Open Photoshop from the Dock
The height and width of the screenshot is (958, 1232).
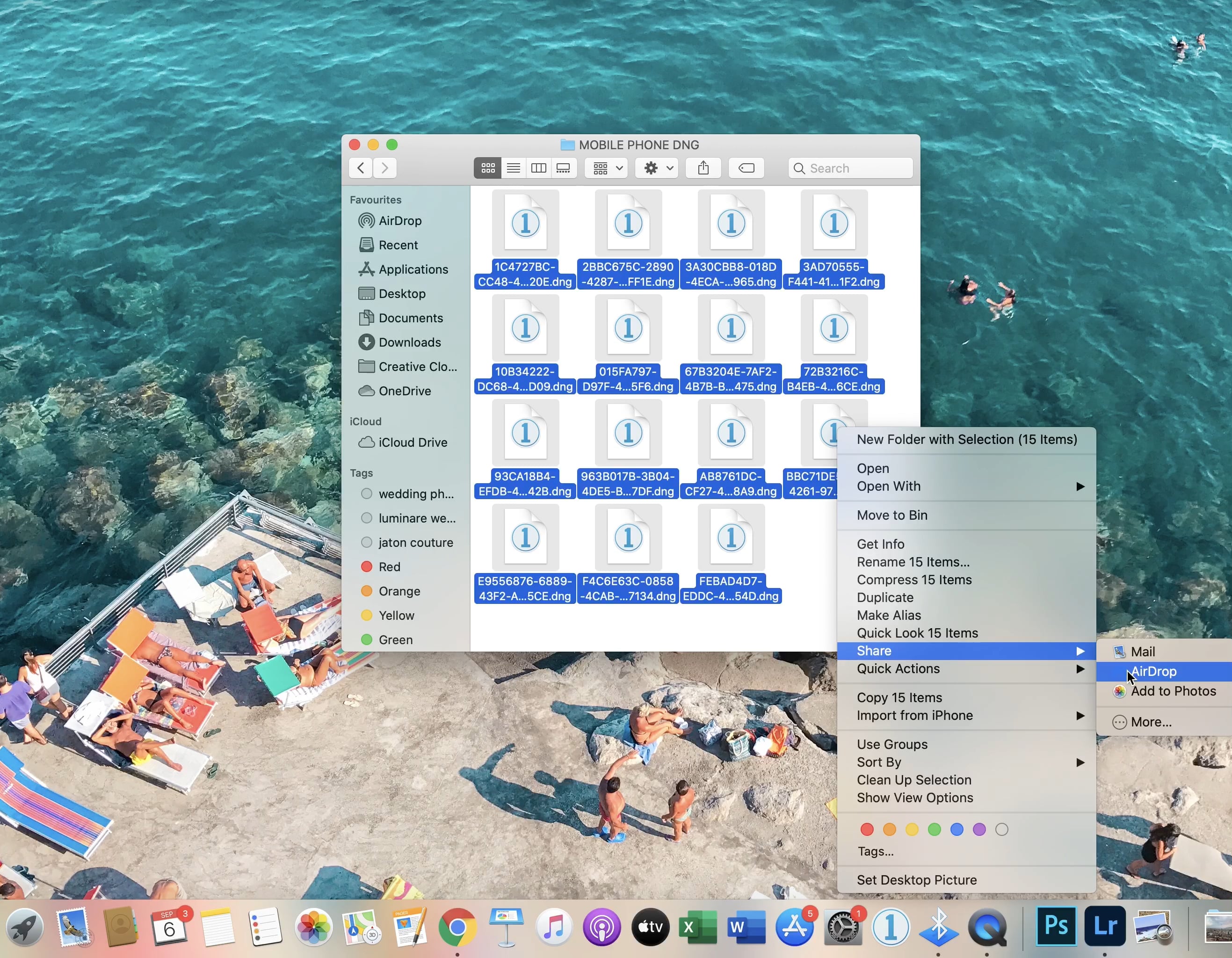pos(1056,926)
